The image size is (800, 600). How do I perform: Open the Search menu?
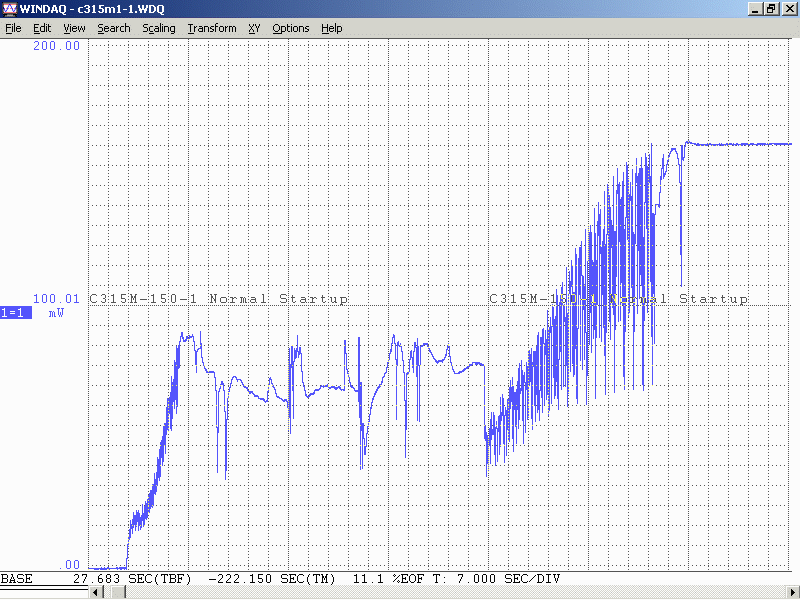click(x=114, y=28)
